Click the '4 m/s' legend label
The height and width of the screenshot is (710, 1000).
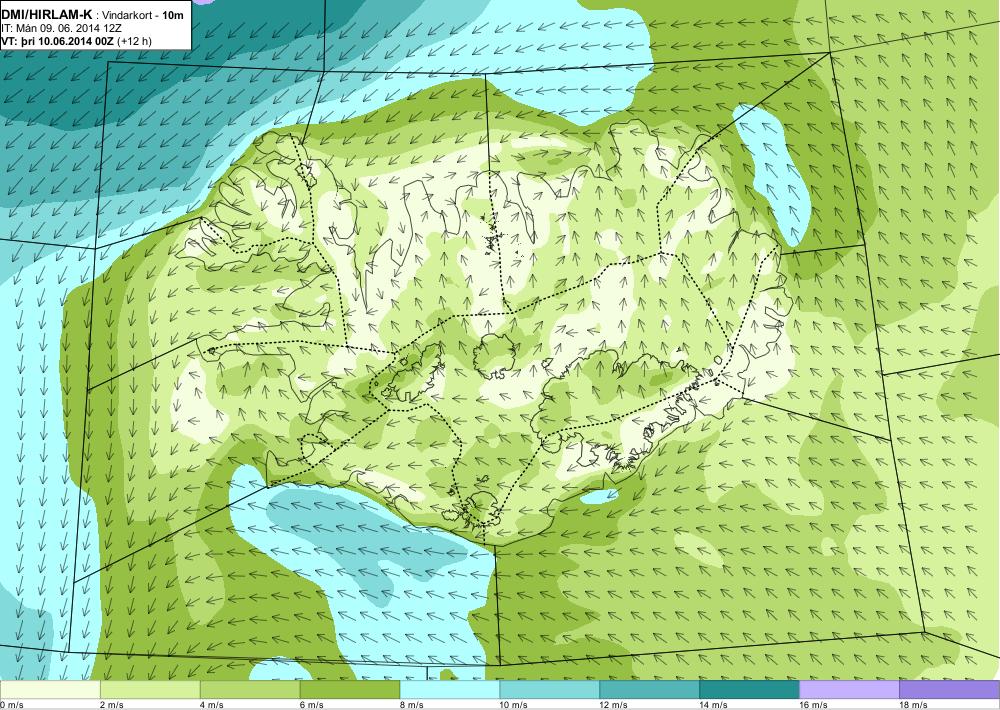pyautogui.click(x=212, y=705)
